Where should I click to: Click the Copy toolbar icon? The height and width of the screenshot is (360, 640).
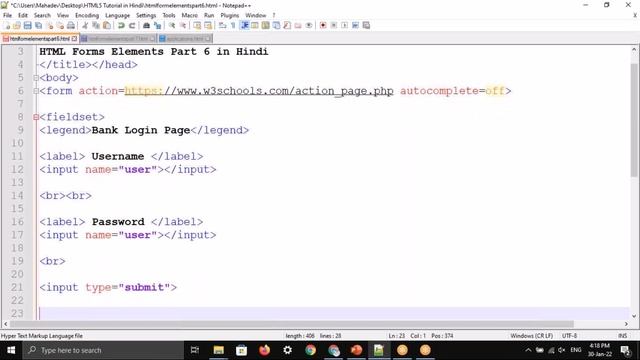[x=96, y=25]
